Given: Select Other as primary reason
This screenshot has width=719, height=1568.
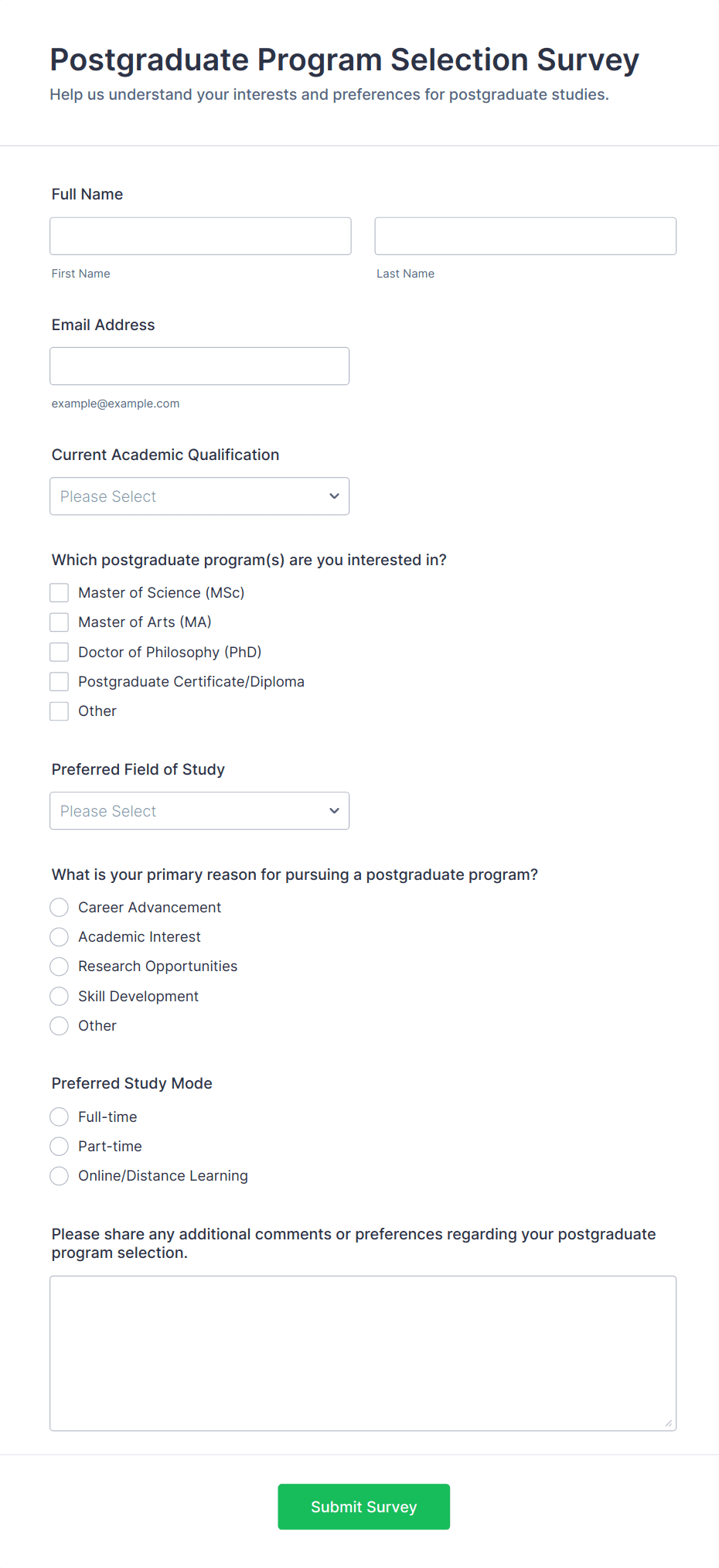Looking at the screenshot, I should 60,1026.
